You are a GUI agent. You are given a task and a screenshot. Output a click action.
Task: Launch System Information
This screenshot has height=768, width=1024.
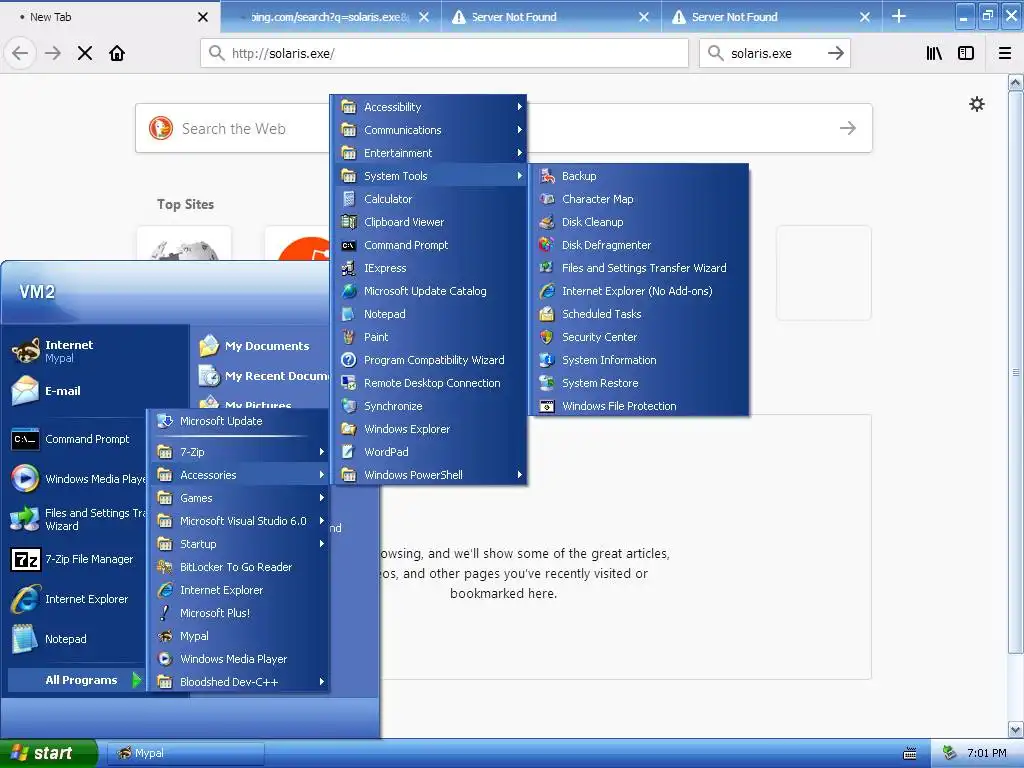638,360
